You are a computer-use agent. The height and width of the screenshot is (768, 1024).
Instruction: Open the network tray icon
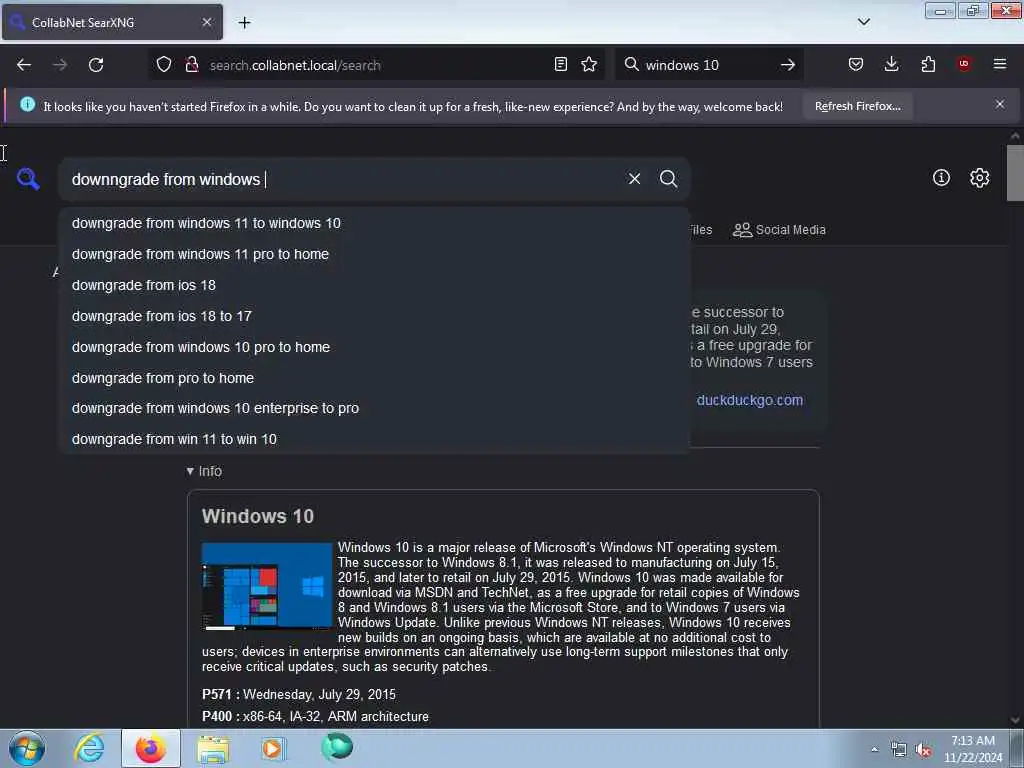[x=899, y=750]
